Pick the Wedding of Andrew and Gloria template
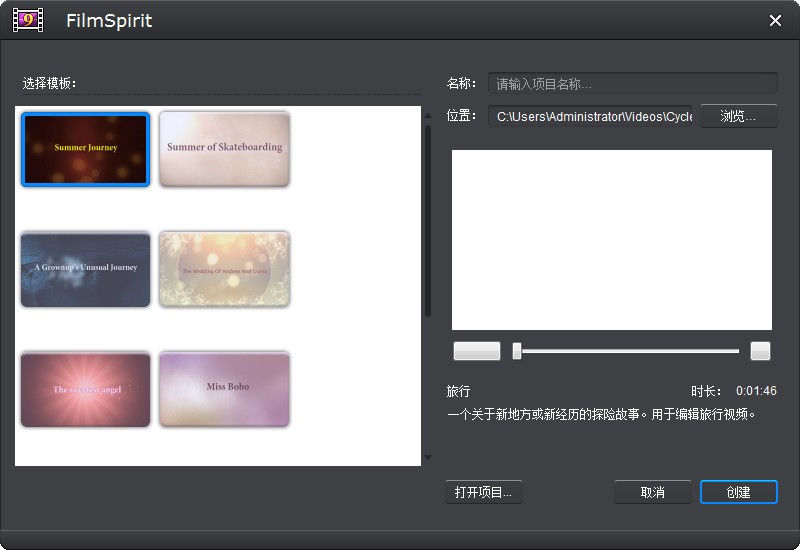This screenshot has height=550, width=800. (x=224, y=269)
